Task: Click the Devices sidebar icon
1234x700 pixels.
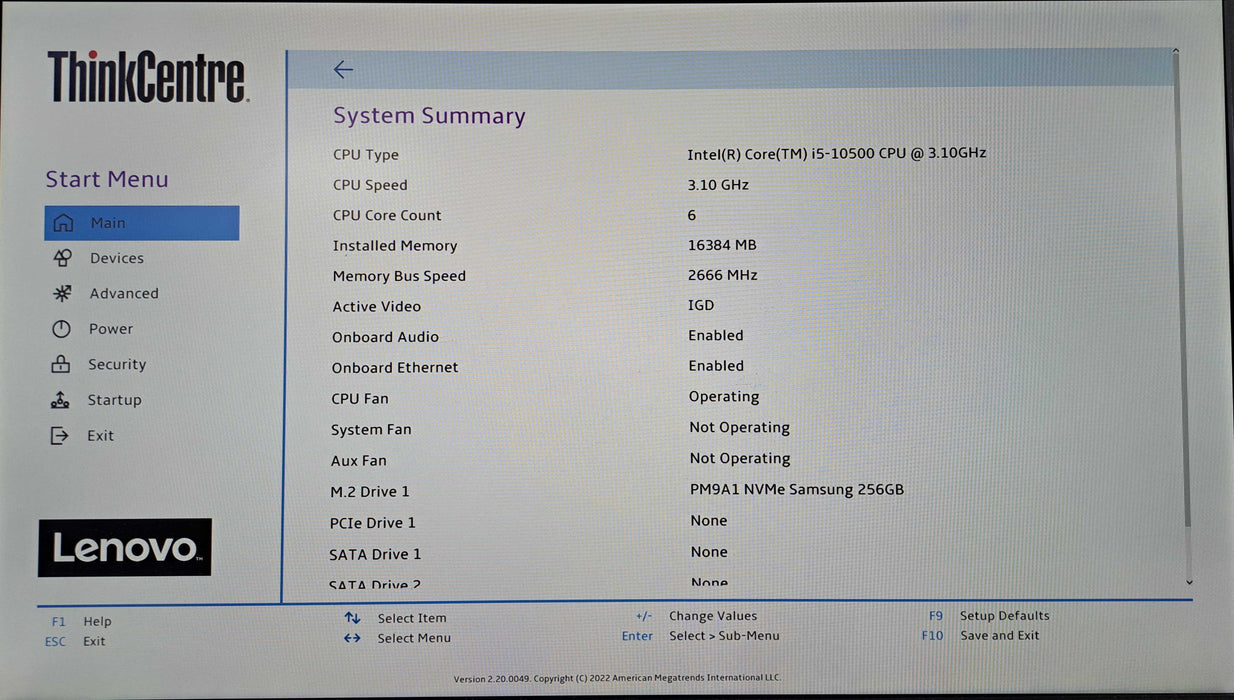Action: click(x=62, y=258)
